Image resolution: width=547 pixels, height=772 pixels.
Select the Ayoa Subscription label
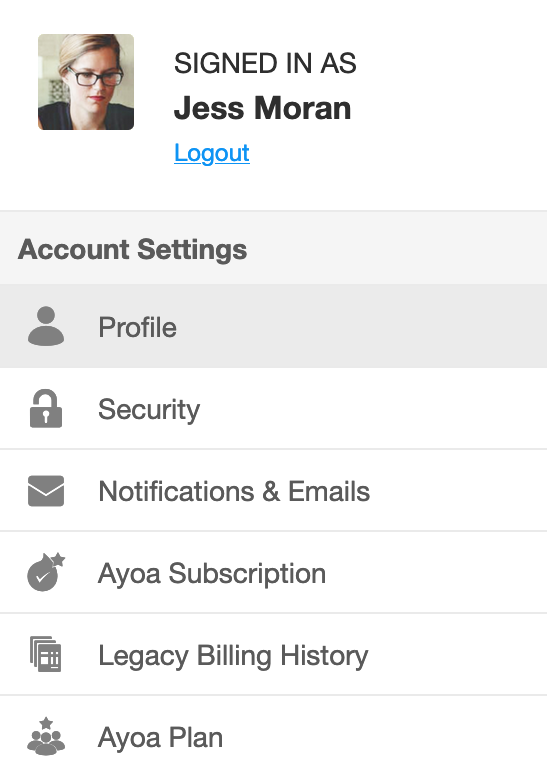(x=212, y=574)
